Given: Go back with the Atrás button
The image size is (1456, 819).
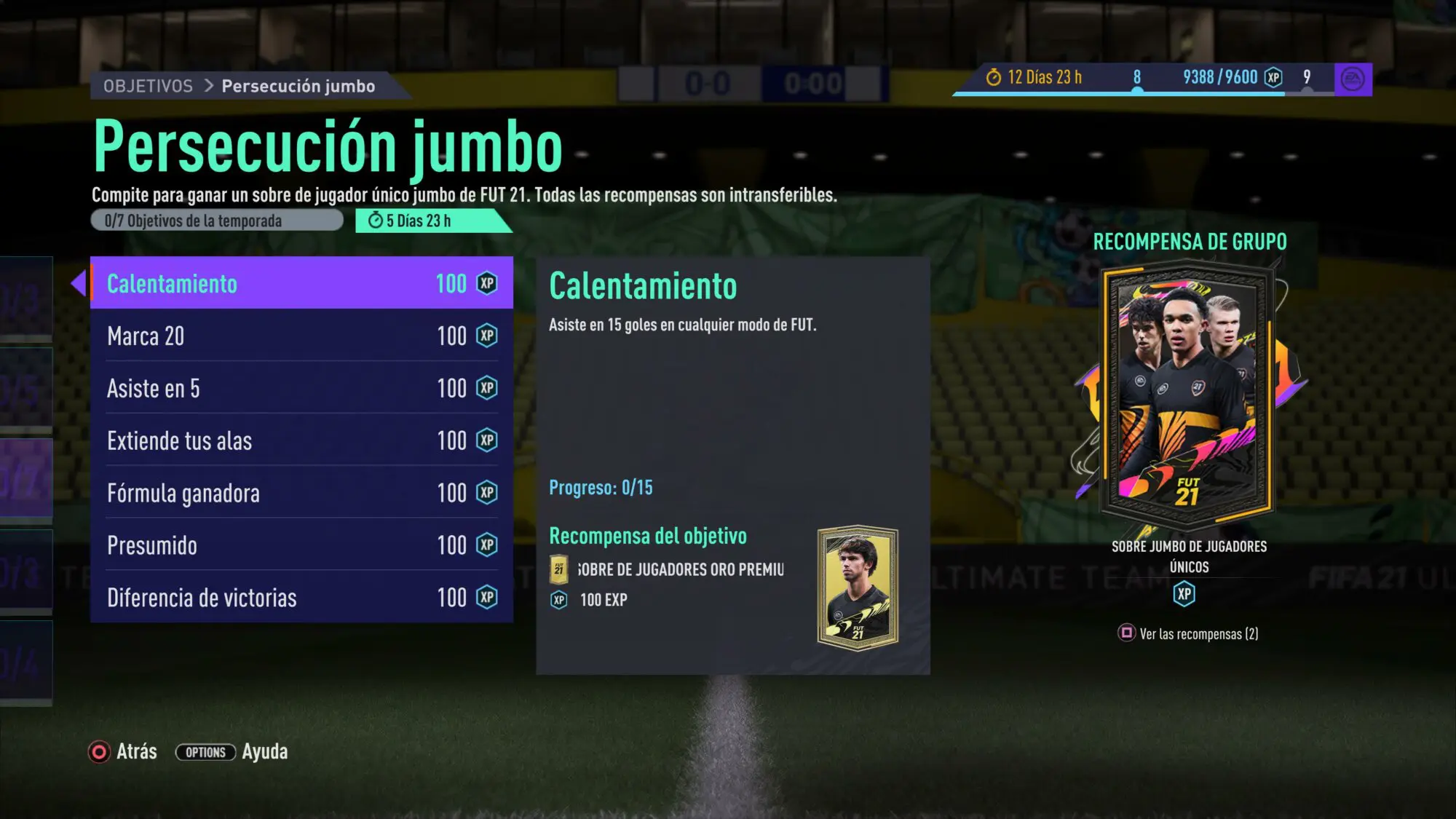Looking at the screenshot, I should click(122, 752).
